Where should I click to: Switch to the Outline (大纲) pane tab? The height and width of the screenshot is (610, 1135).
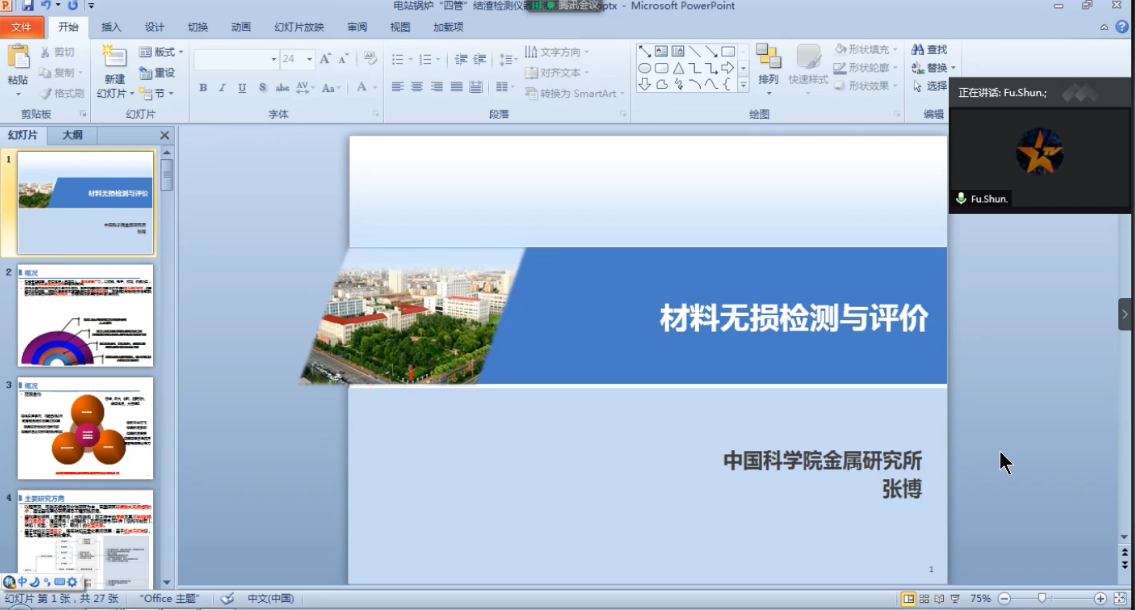[72, 135]
